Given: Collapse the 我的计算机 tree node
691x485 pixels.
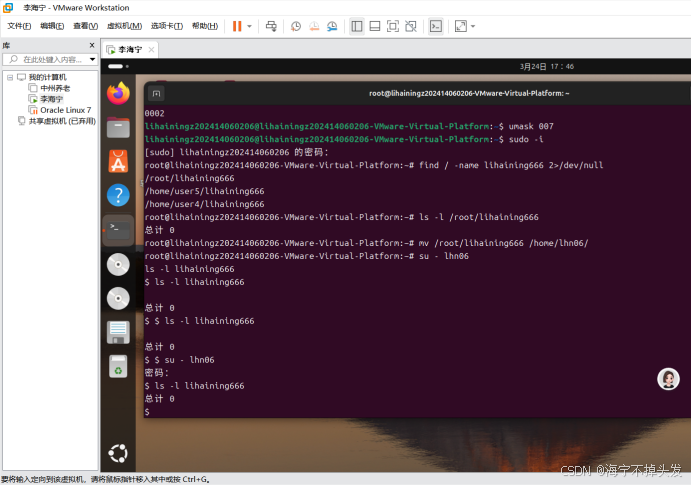Looking at the screenshot, I should point(10,78).
